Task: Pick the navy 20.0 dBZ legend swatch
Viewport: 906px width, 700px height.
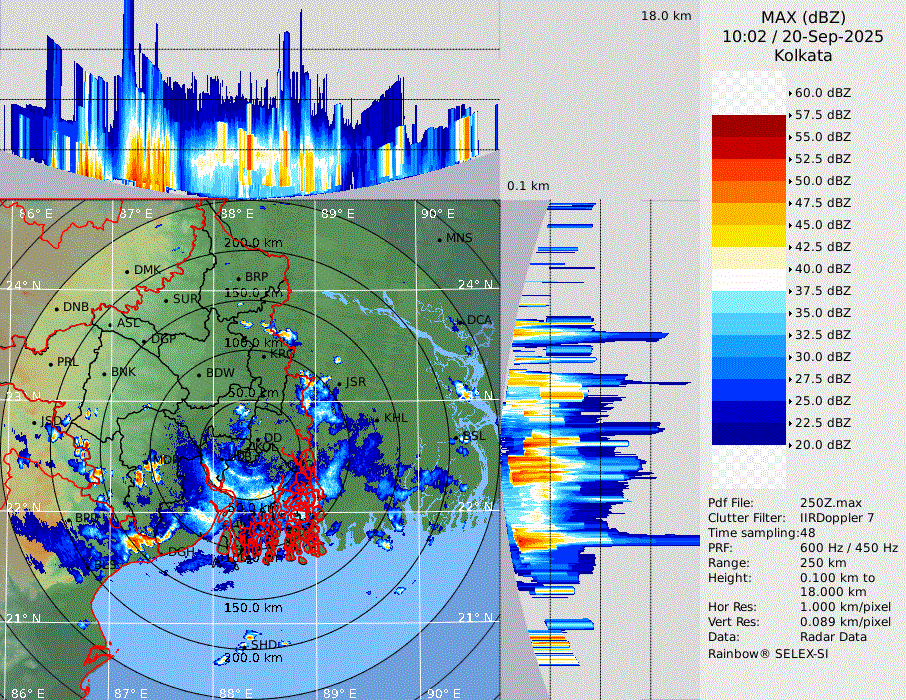Action: 748,434
